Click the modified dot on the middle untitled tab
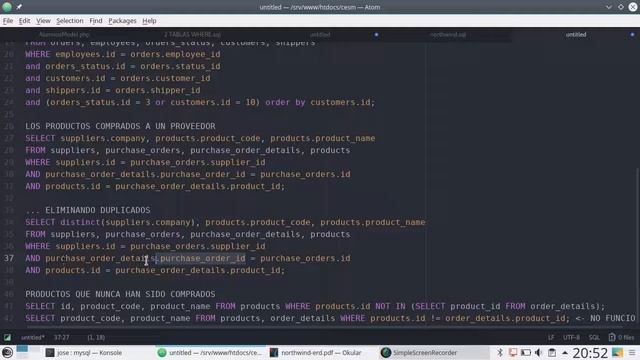Screen dimensions: 640x360 [x=376, y=35]
